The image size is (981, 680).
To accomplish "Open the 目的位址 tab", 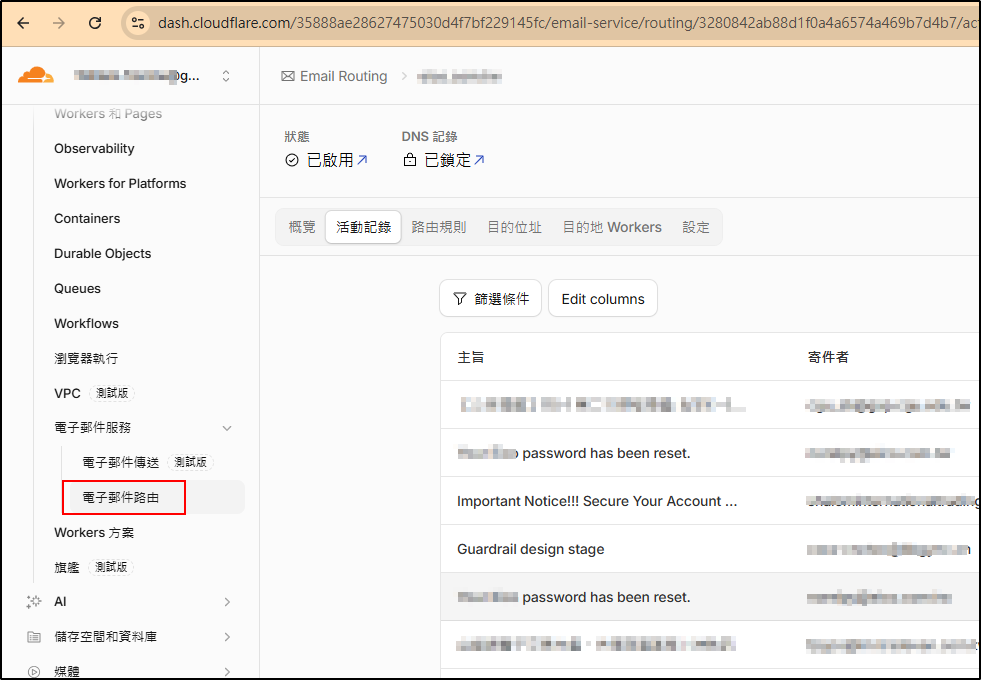I will click(x=514, y=227).
